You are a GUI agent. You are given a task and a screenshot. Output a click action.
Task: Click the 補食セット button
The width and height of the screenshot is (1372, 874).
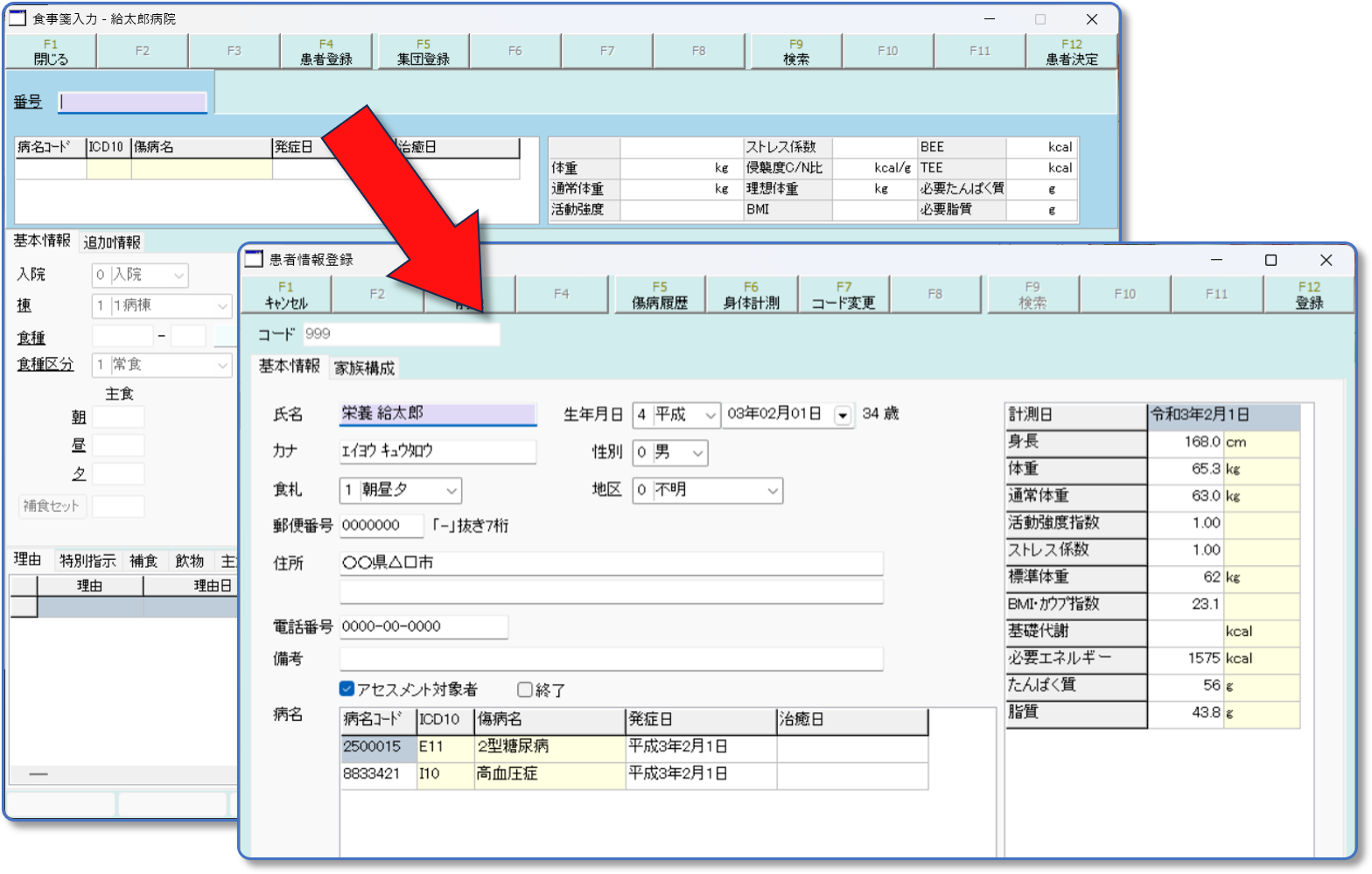tap(51, 506)
